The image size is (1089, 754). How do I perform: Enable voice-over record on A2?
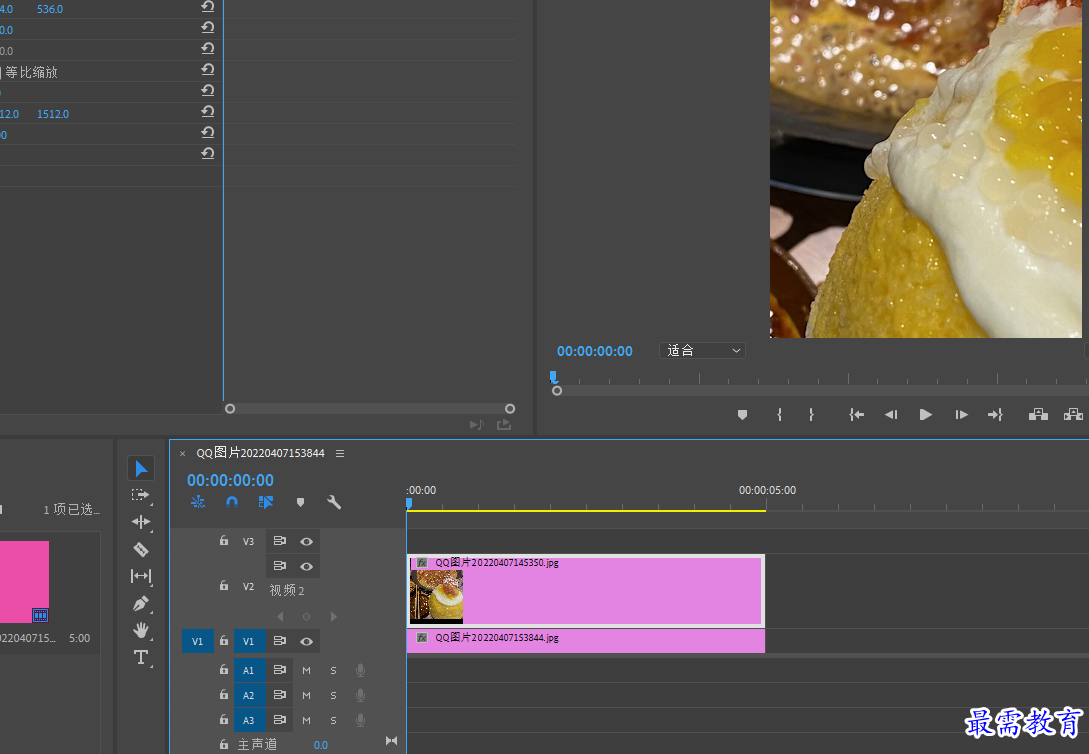click(x=360, y=695)
